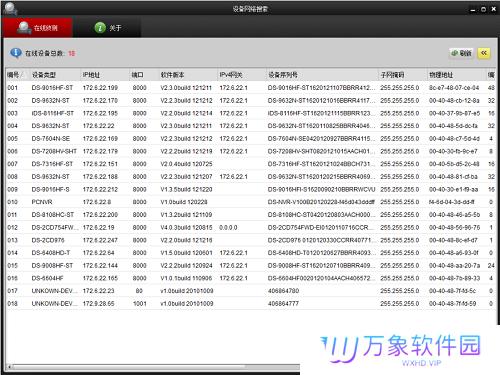Switch to the 关于 (About) tab
500x375 pixels.
tap(107, 28)
